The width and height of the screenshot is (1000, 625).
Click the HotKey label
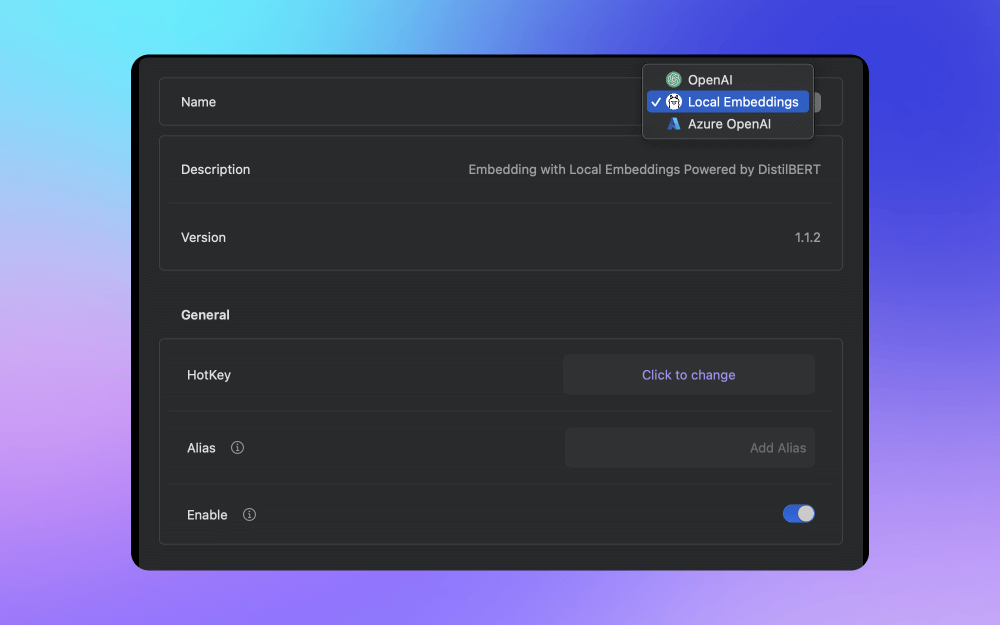click(x=209, y=375)
